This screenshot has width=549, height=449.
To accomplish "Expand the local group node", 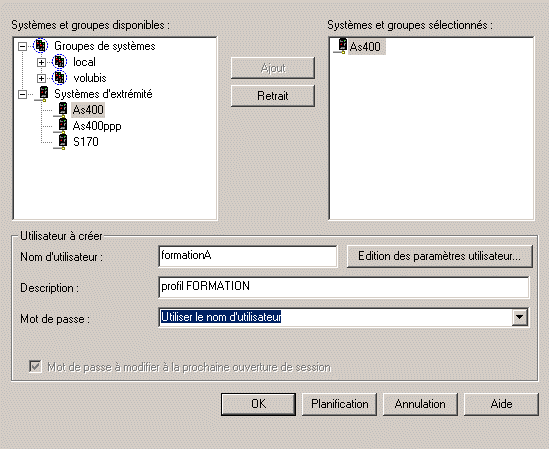I will coord(41,62).
